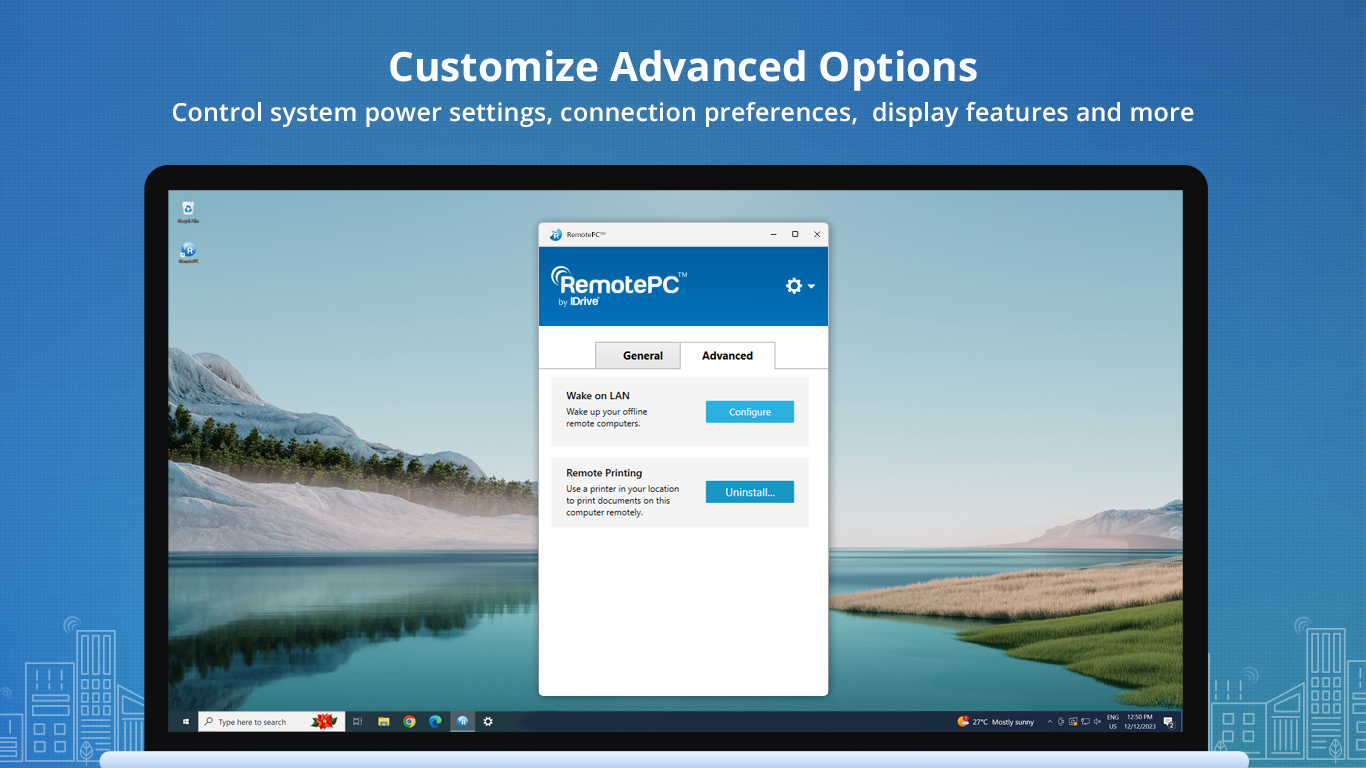Open the Recycle Bin desktop icon

190,209
